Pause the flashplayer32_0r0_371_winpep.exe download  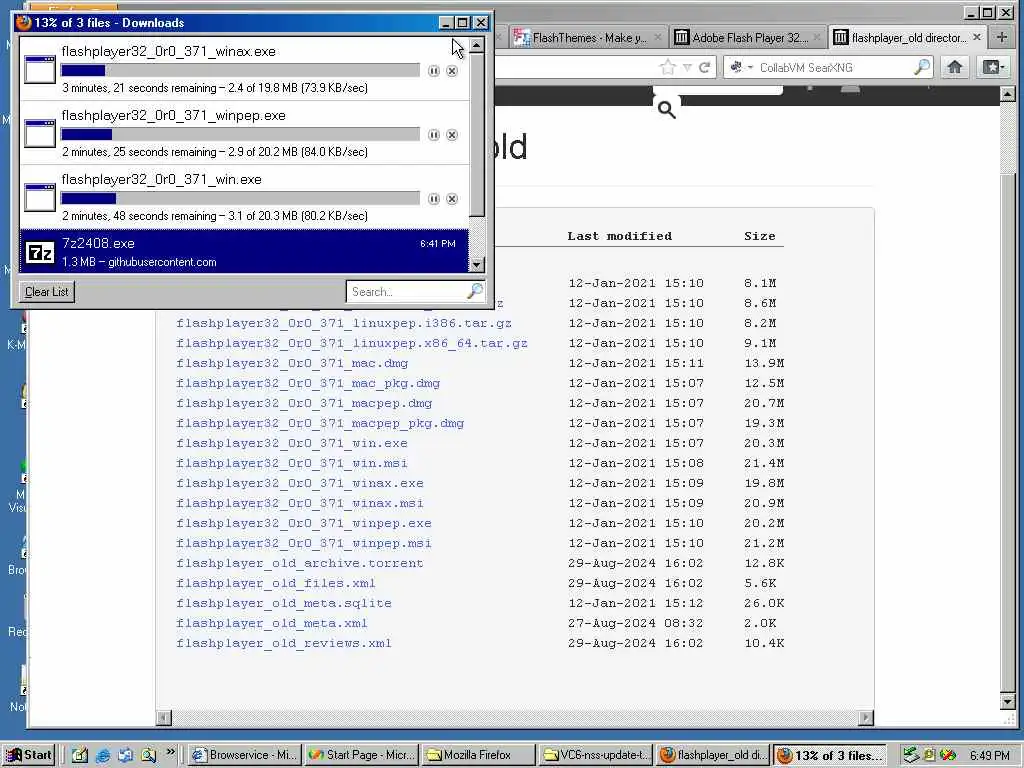[x=434, y=135]
